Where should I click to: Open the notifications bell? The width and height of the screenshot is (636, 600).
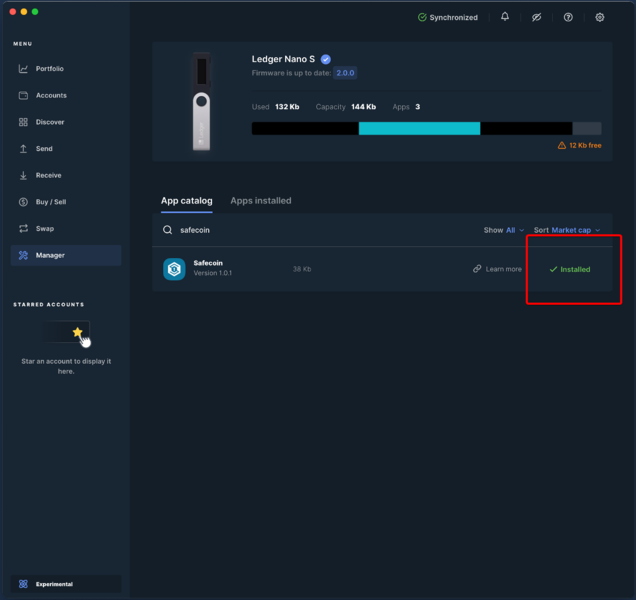pos(505,17)
